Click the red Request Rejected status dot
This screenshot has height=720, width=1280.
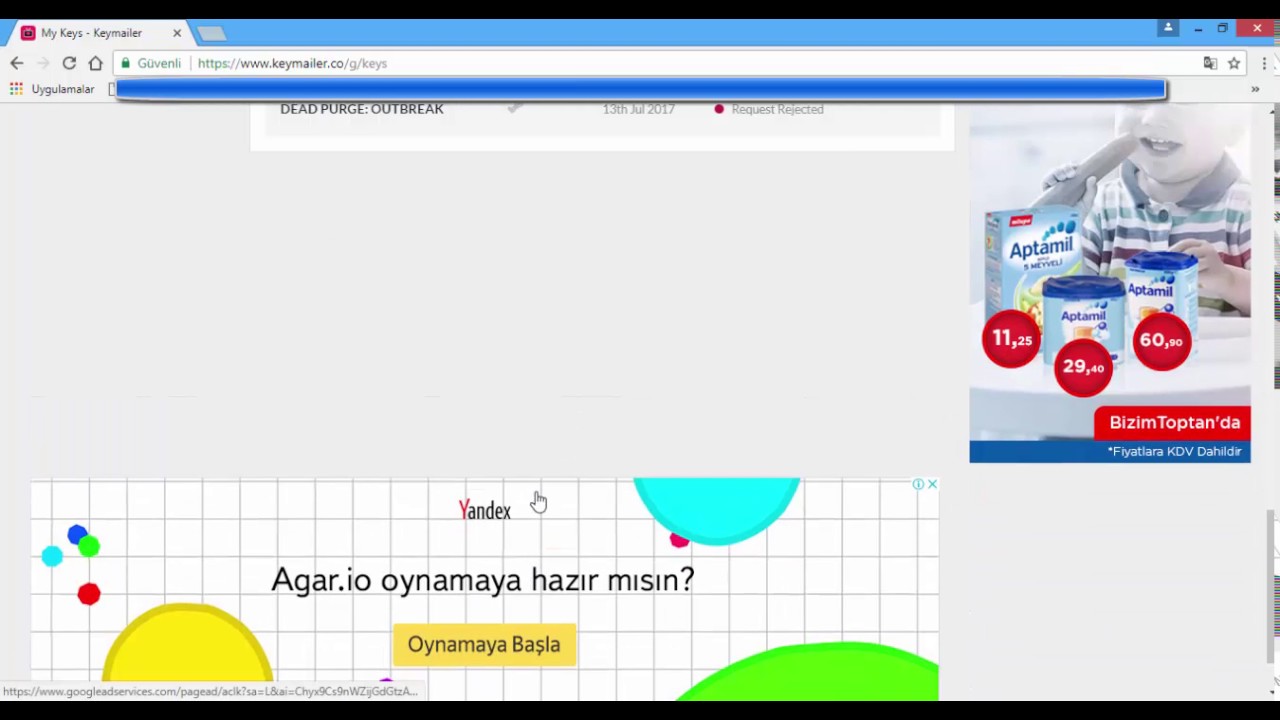[x=719, y=109]
